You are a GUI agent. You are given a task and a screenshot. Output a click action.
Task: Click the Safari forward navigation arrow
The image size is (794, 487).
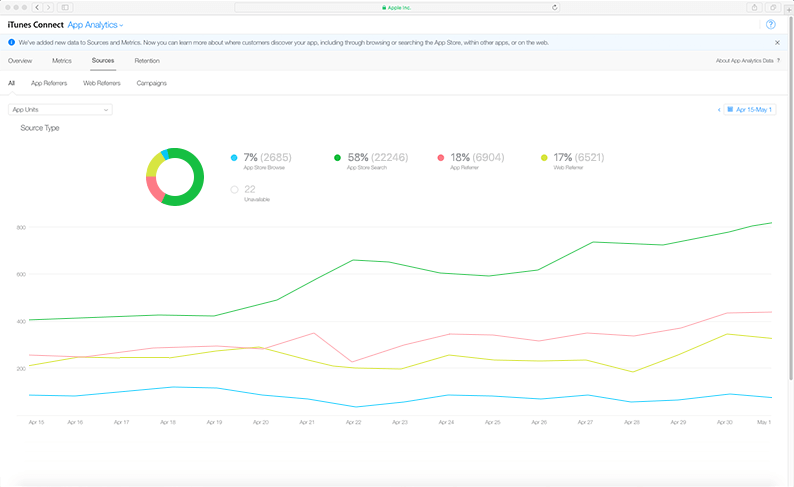[x=49, y=7]
